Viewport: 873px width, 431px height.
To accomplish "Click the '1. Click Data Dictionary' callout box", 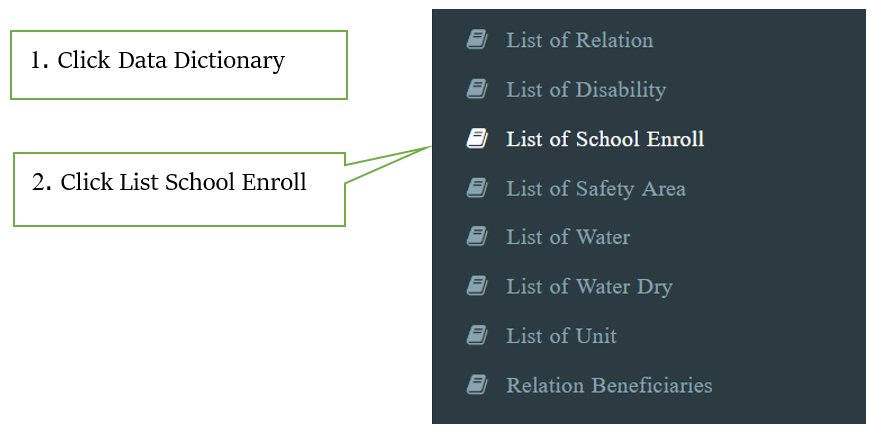I will [x=179, y=65].
